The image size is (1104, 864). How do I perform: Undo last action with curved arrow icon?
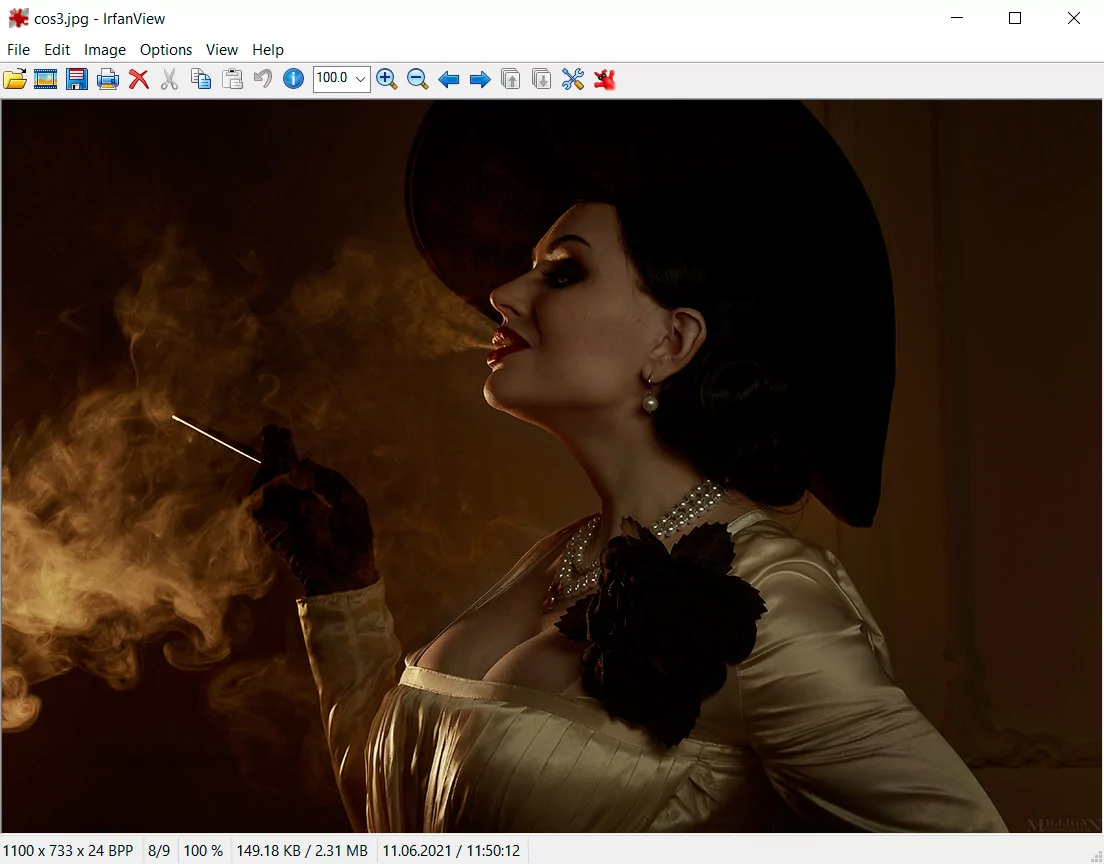[x=263, y=79]
